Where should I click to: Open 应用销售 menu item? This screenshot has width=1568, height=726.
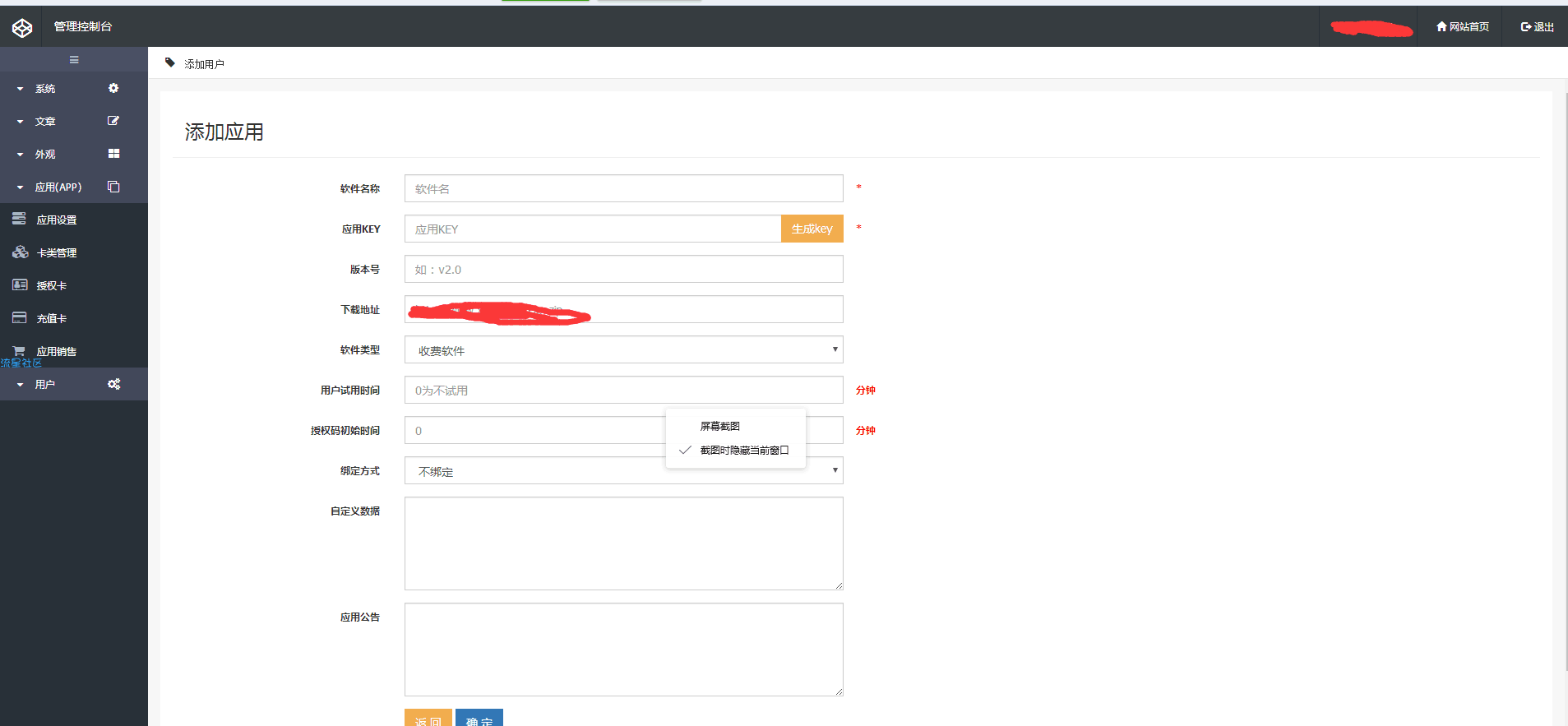pyautogui.click(x=74, y=351)
